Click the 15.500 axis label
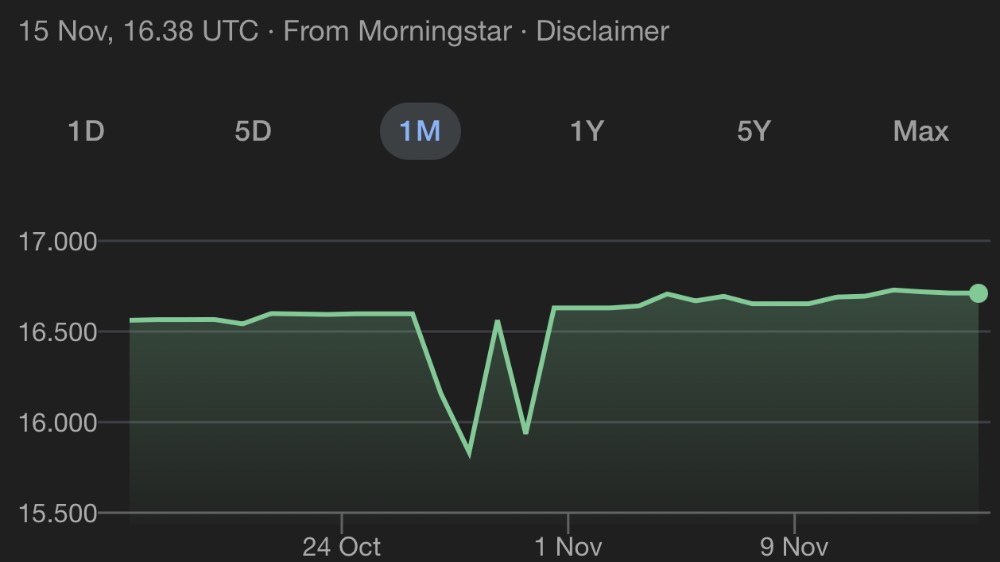 click(56, 513)
